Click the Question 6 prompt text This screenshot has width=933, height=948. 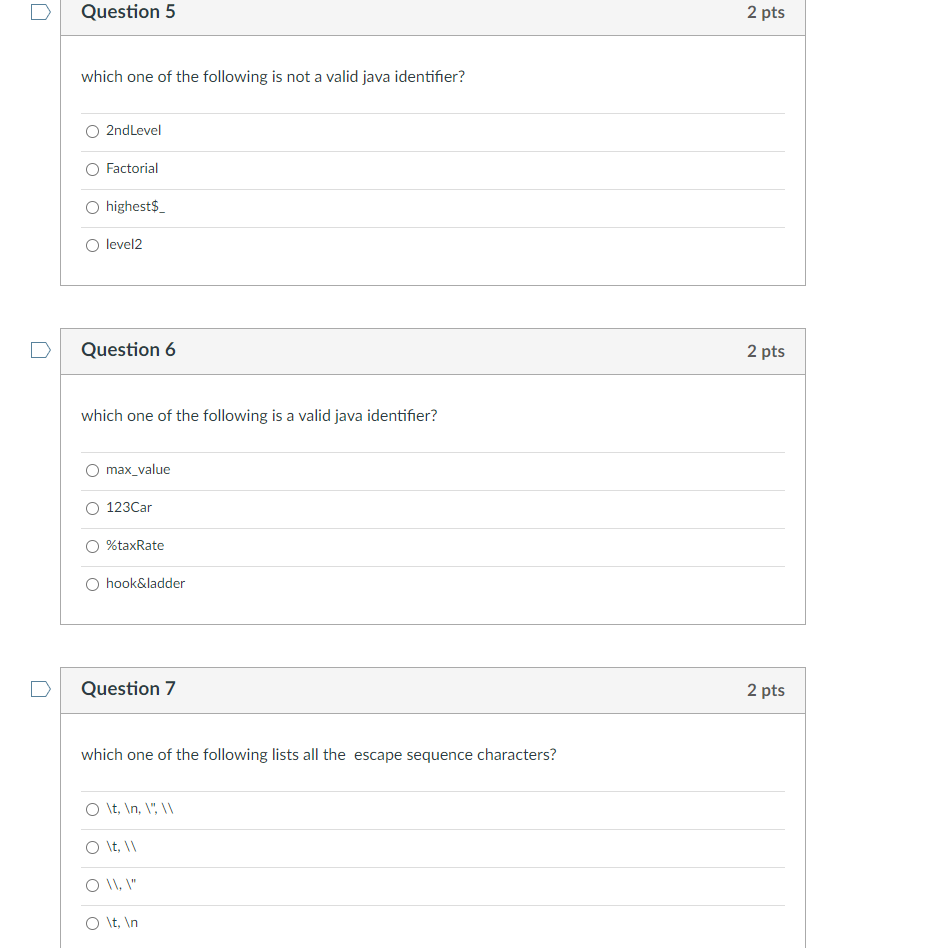pos(259,416)
